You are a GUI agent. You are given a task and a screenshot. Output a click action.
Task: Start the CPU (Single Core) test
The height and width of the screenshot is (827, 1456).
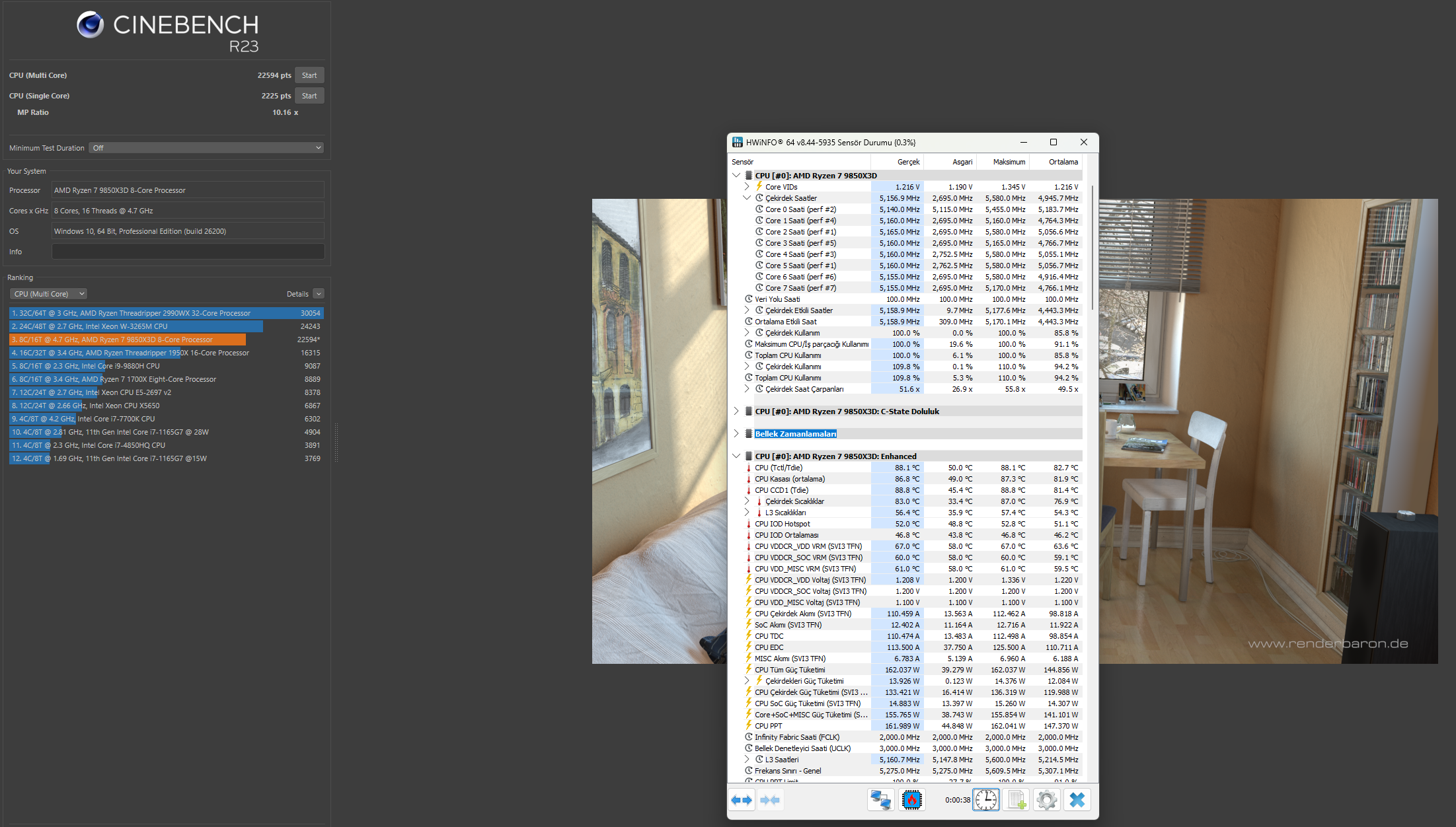pyautogui.click(x=309, y=96)
